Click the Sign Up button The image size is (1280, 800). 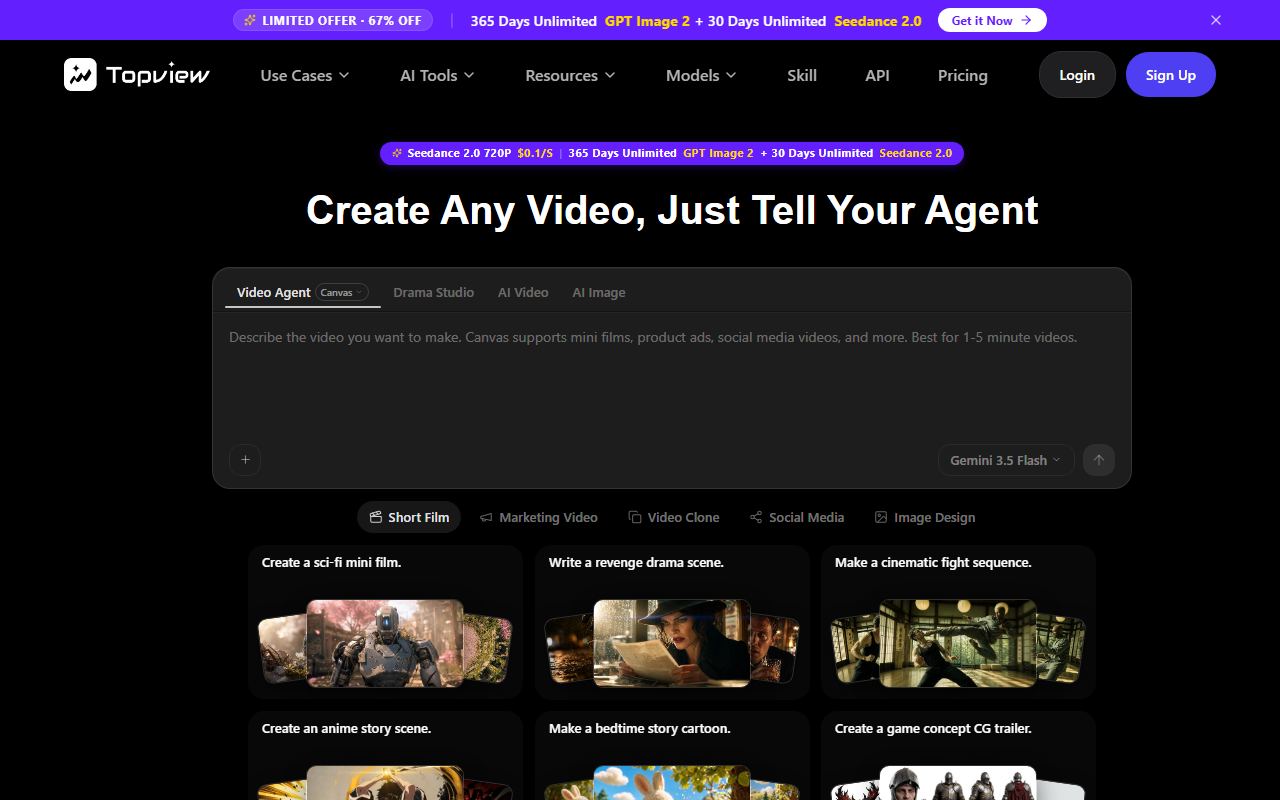[1171, 75]
